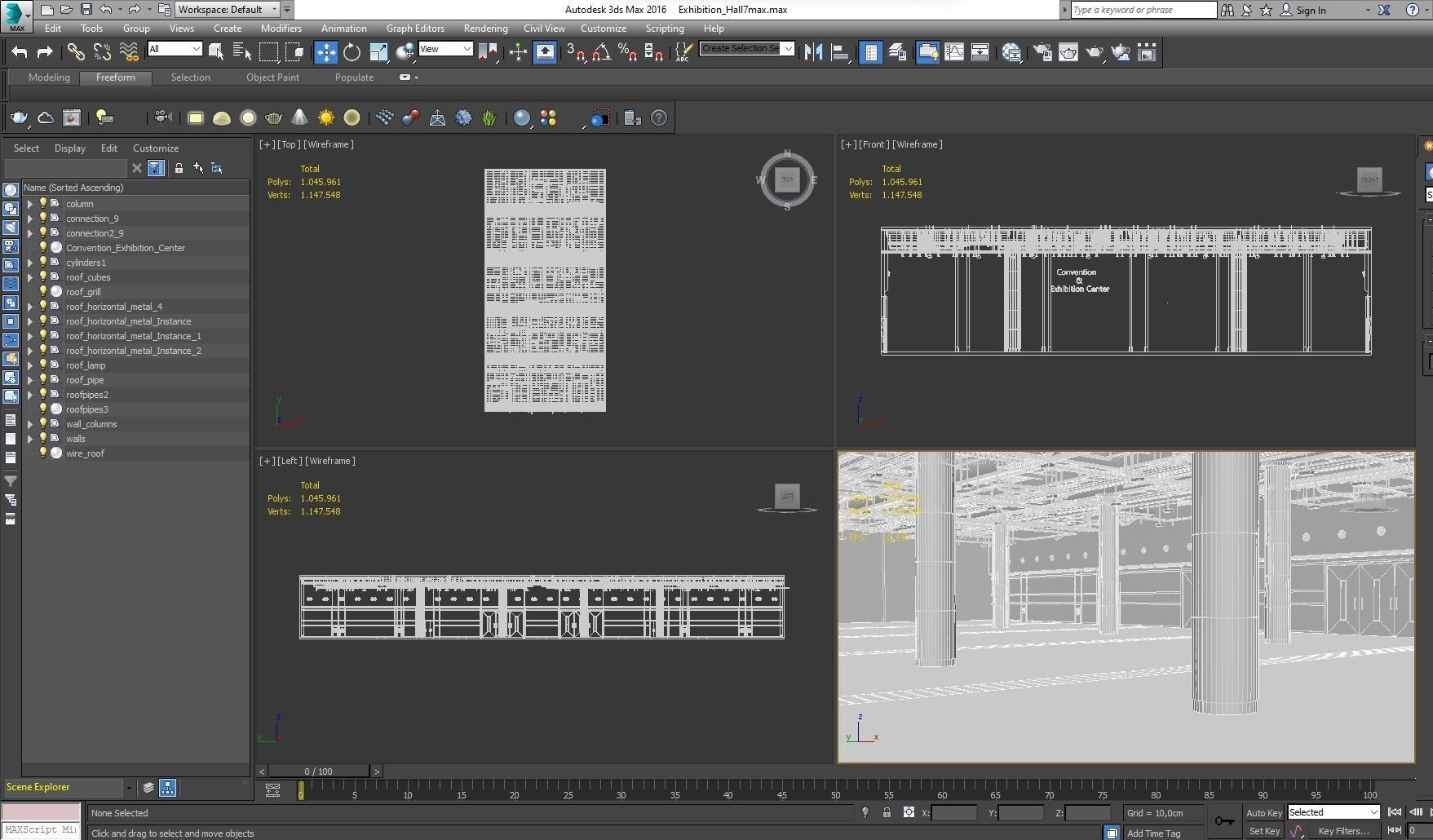This screenshot has height=840, width=1433.
Task: Toggle Window/Crossing selection mode
Action: (294, 52)
